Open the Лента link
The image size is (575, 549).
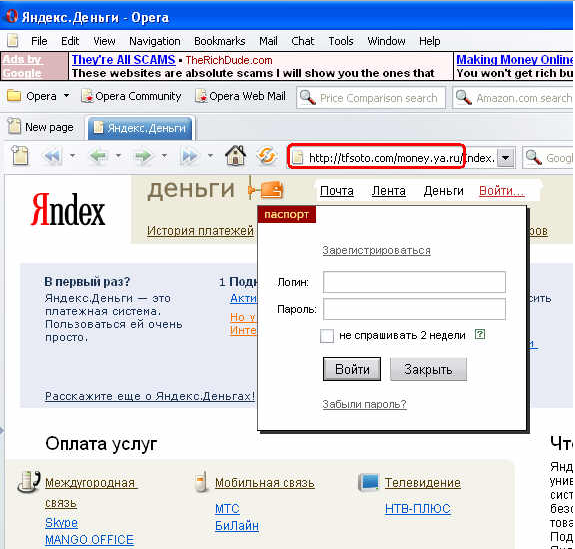pos(389,191)
